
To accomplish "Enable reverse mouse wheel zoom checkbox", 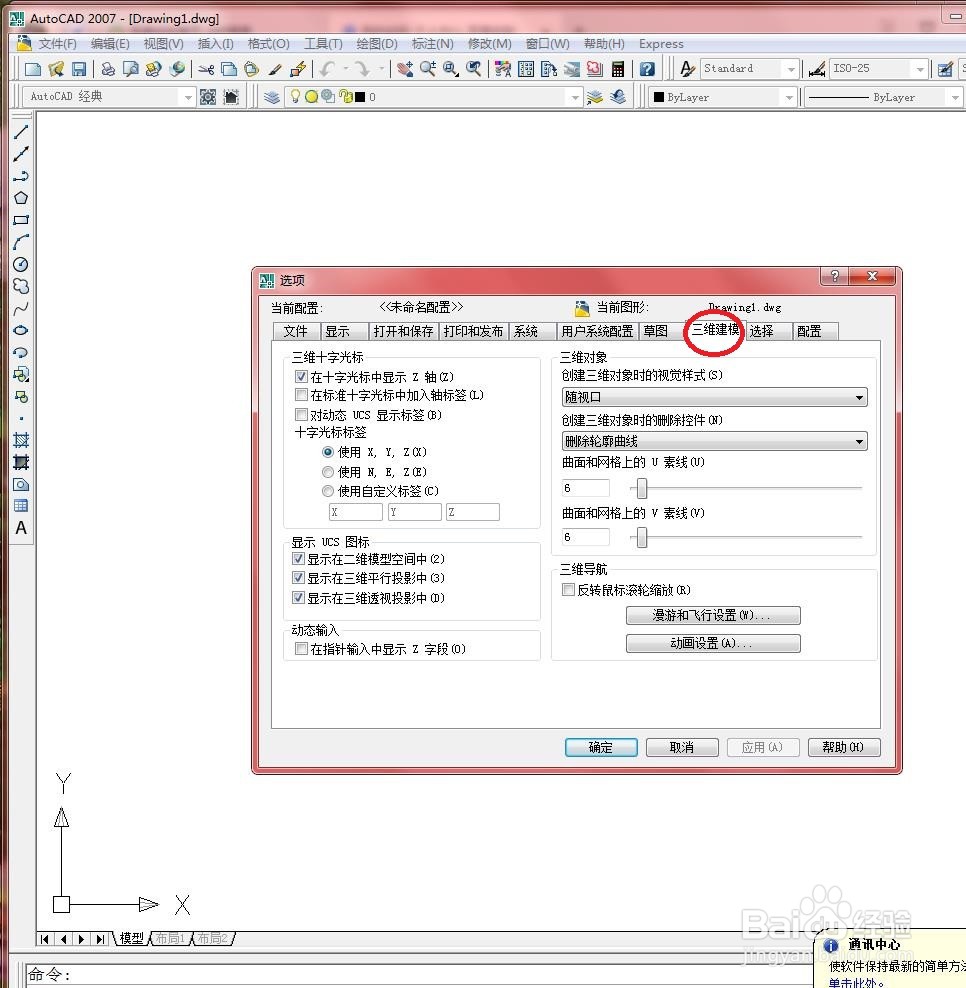I will coord(568,590).
